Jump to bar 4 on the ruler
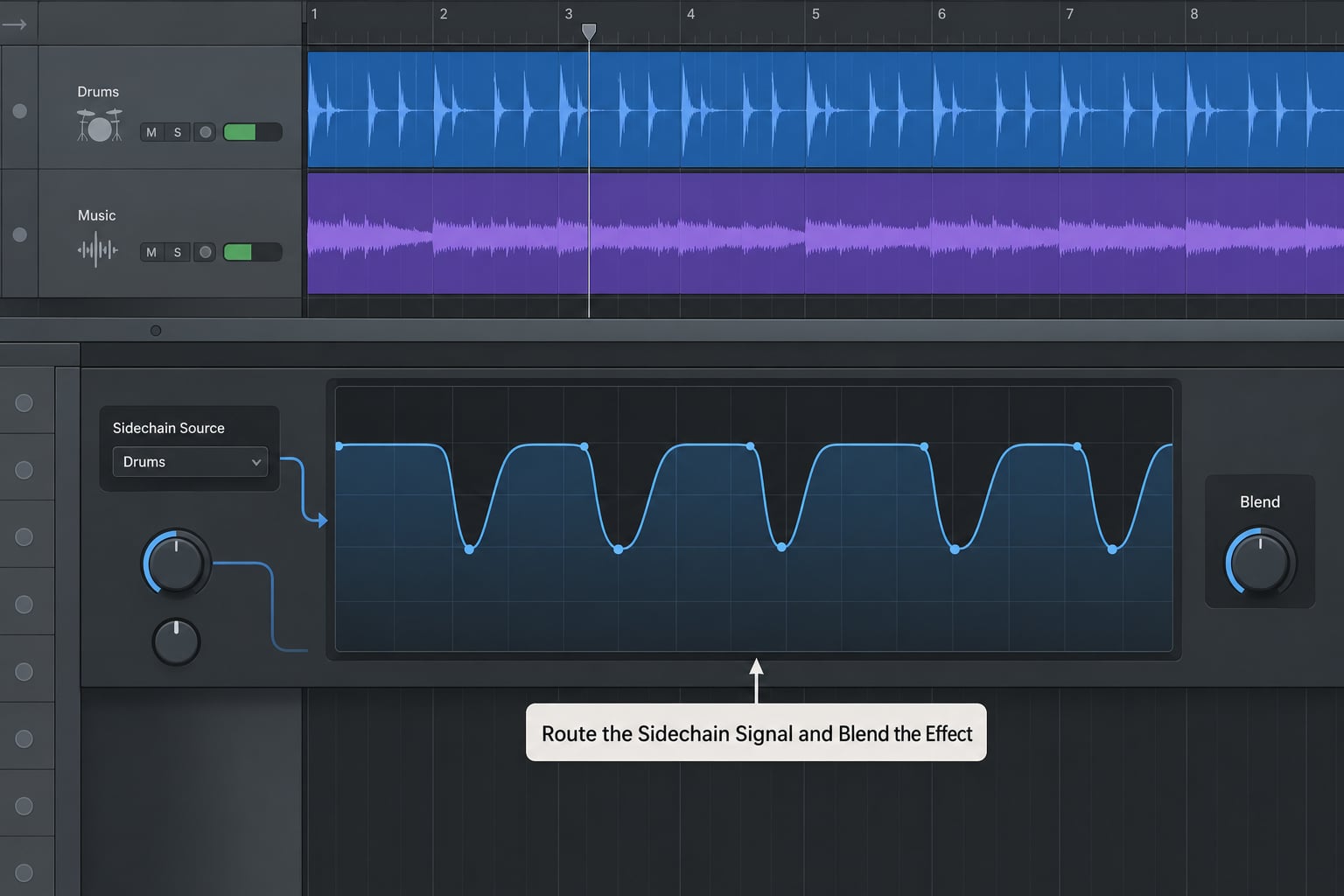 (x=690, y=14)
